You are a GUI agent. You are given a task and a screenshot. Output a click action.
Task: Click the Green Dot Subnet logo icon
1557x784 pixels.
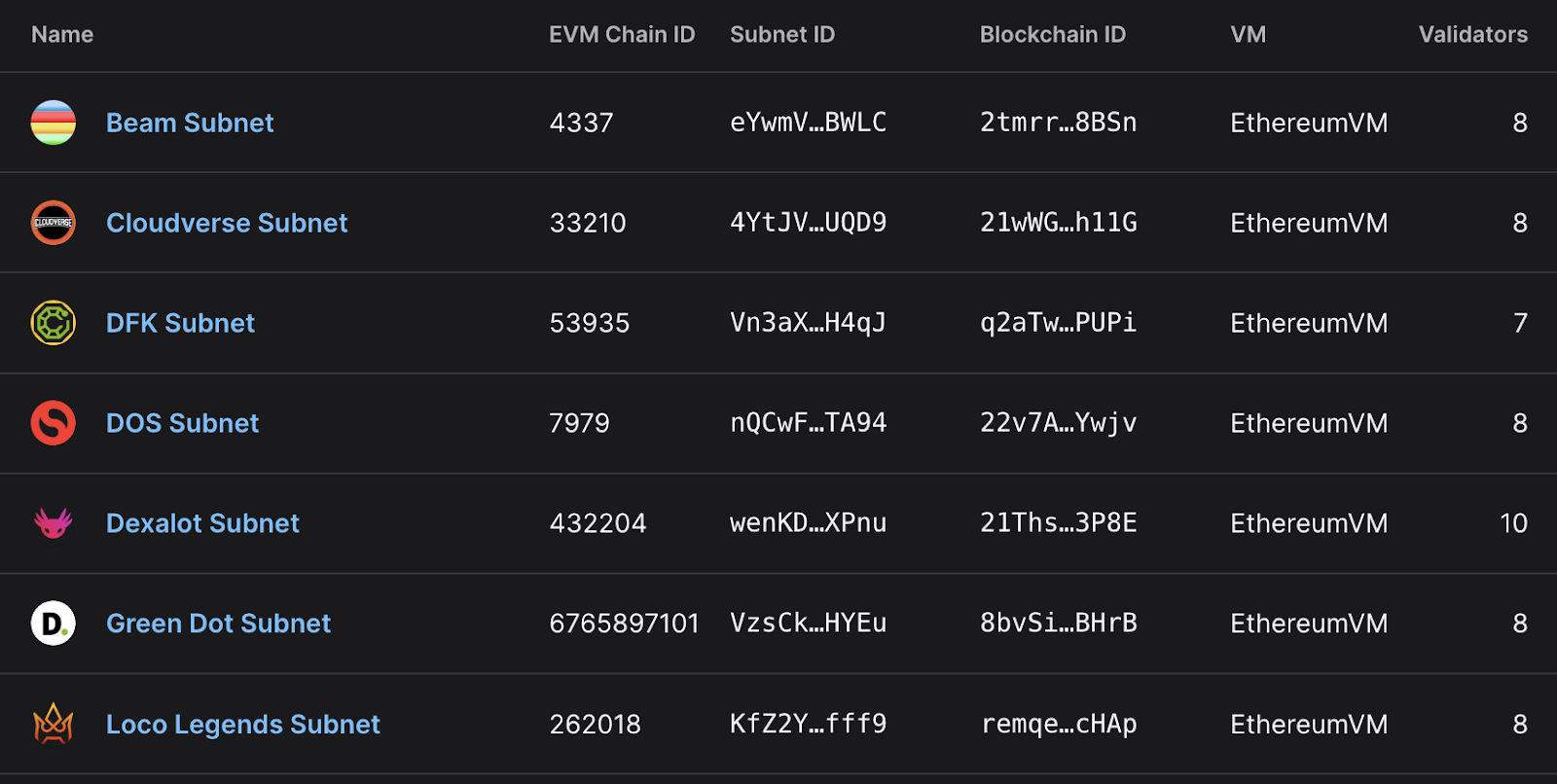(x=54, y=624)
